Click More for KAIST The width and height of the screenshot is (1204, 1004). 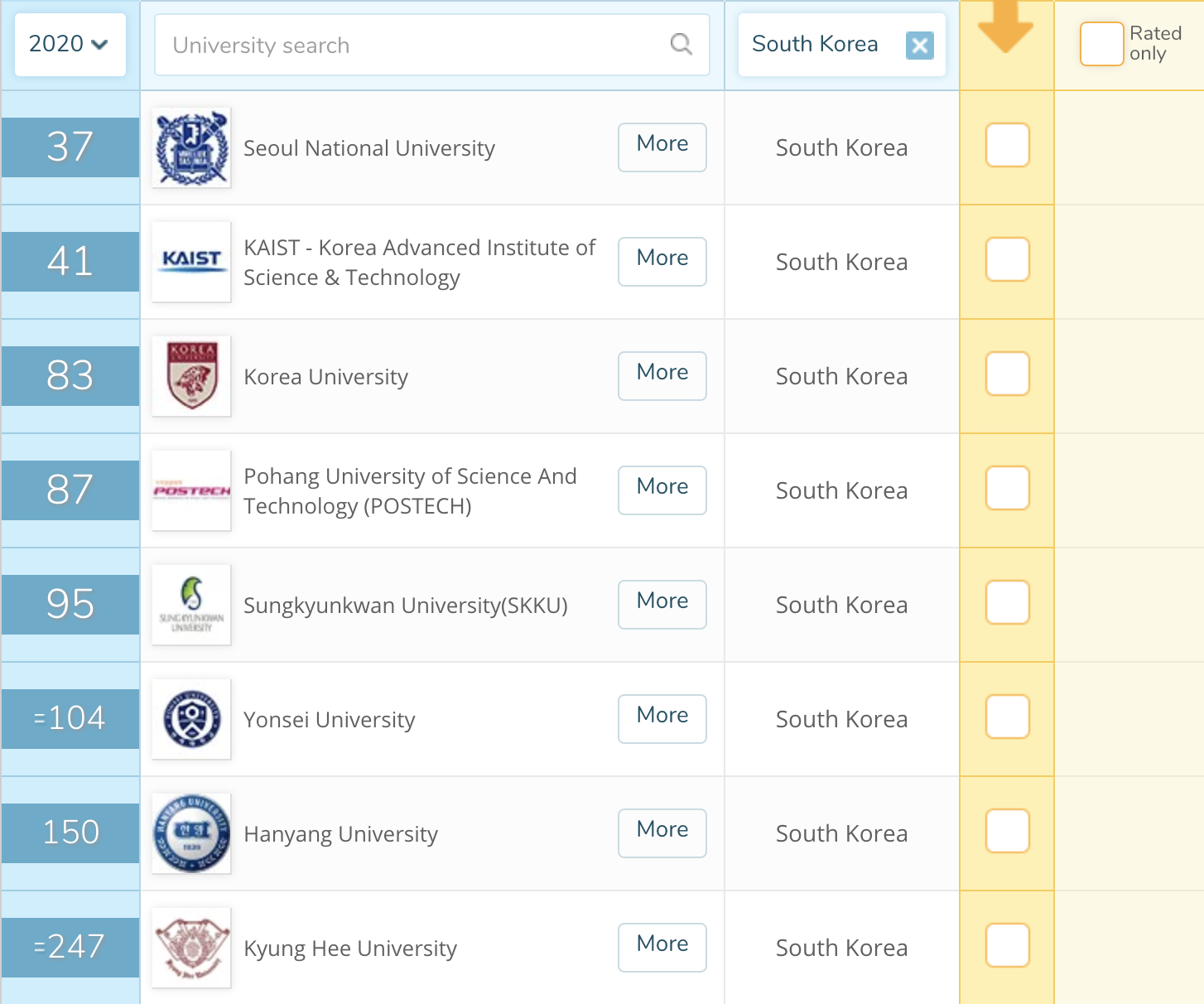(x=662, y=262)
